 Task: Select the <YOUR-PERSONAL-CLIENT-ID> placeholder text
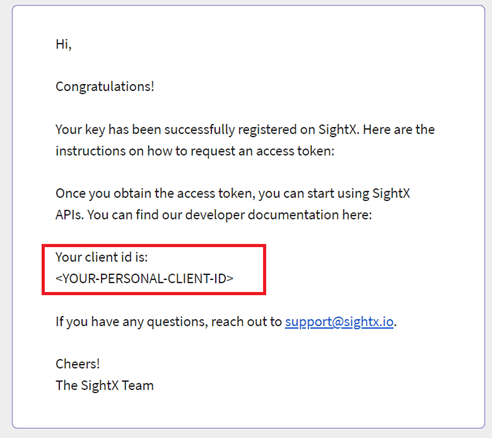pyautogui.click(x=144, y=278)
